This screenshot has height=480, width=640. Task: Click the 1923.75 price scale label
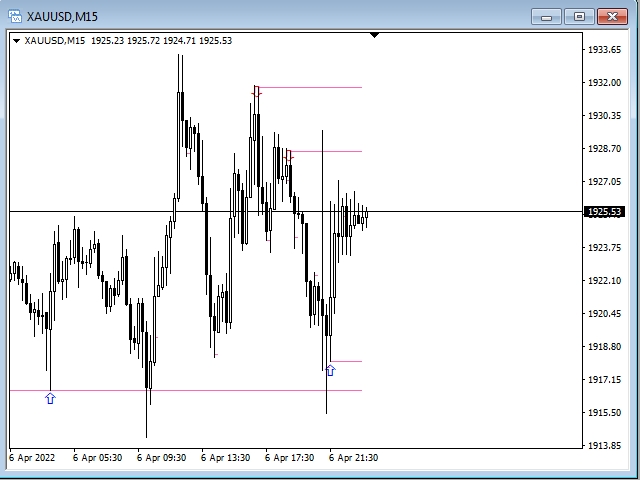click(604, 247)
